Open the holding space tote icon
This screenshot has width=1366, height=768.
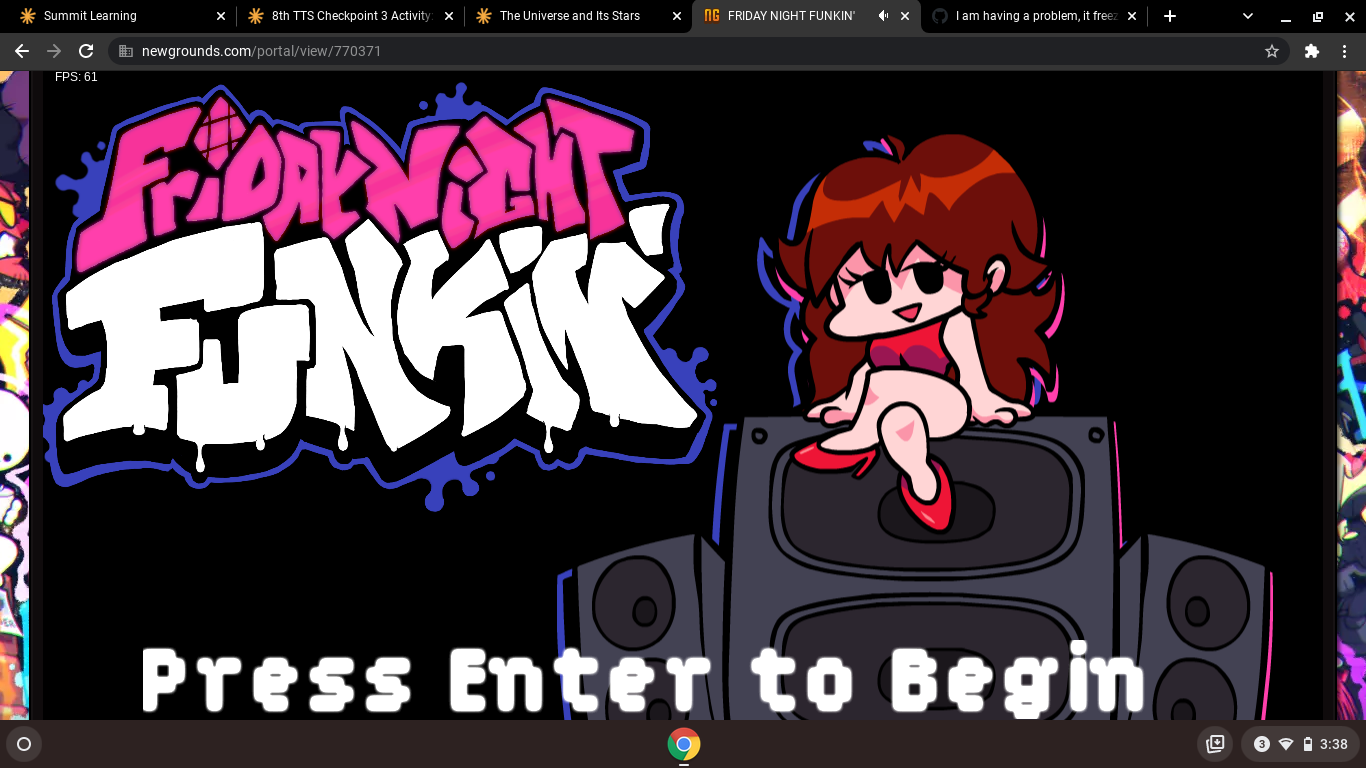1216,744
